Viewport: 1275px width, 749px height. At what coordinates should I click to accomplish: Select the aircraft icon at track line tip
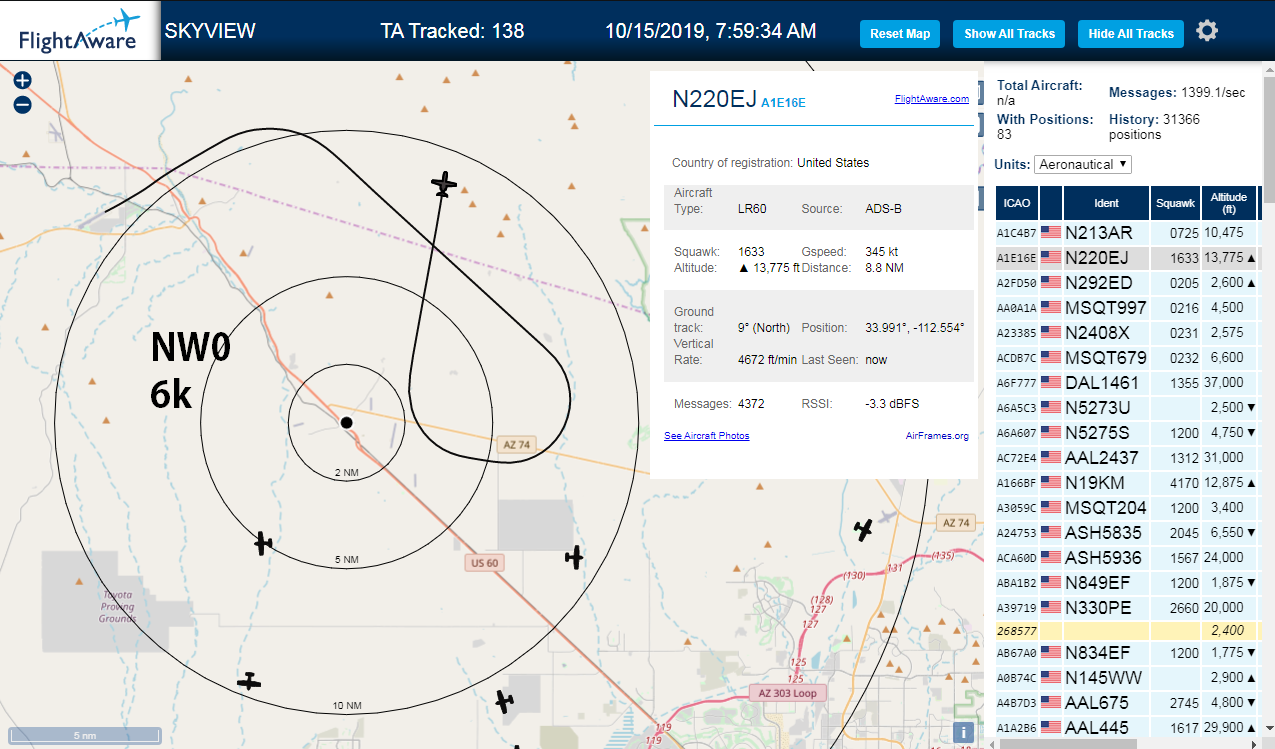[x=444, y=183]
